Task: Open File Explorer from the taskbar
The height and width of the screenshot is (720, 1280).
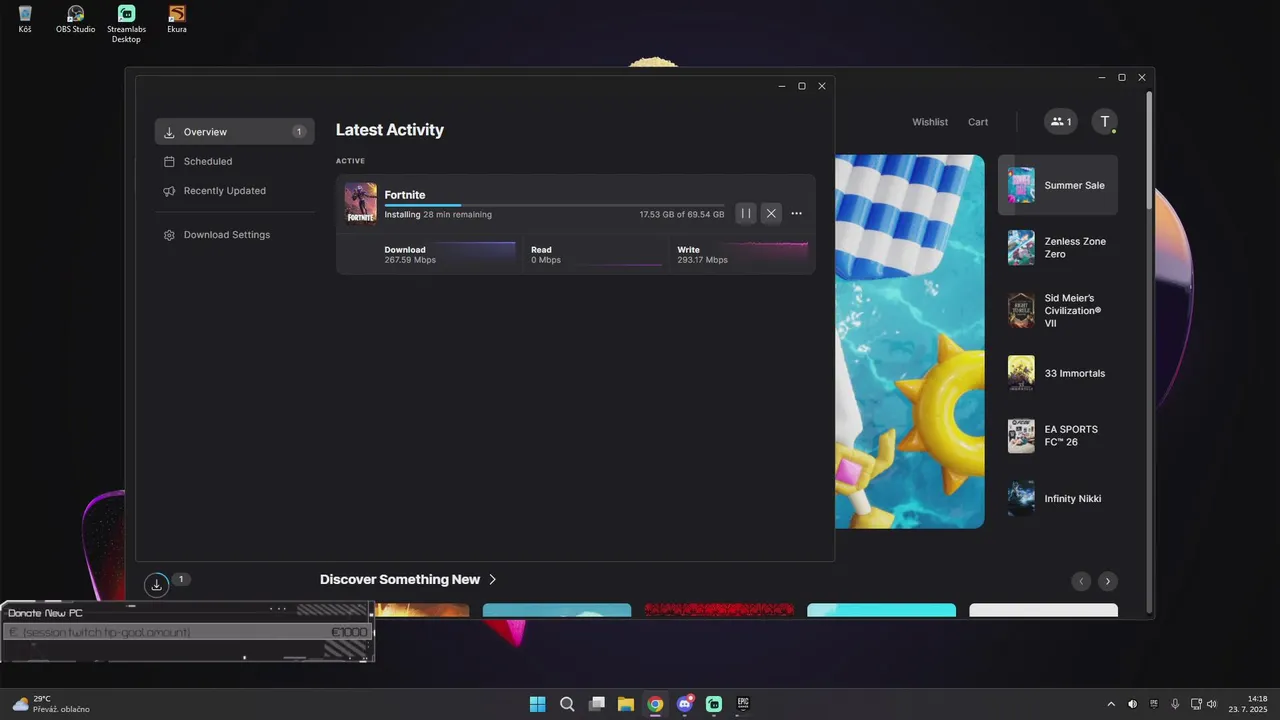Action: pyautogui.click(x=625, y=704)
